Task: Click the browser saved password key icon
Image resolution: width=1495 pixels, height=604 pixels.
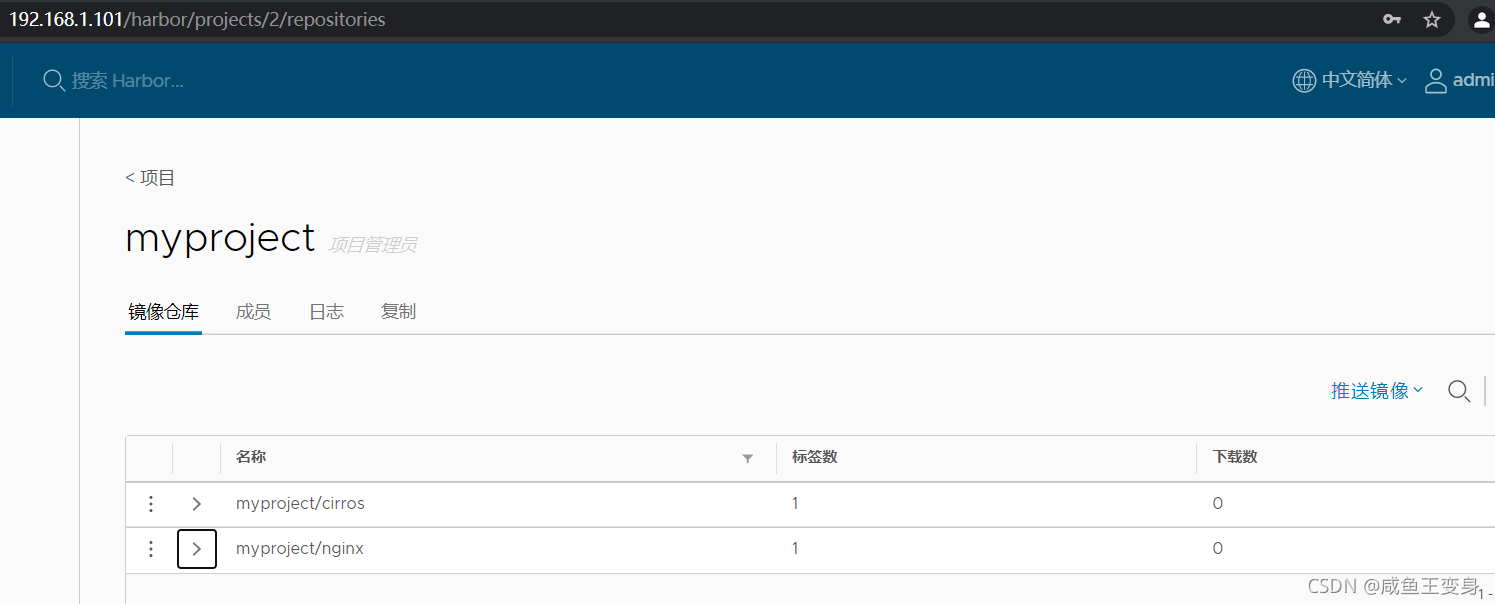Action: pyautogui.click(x=1392, y=20)
